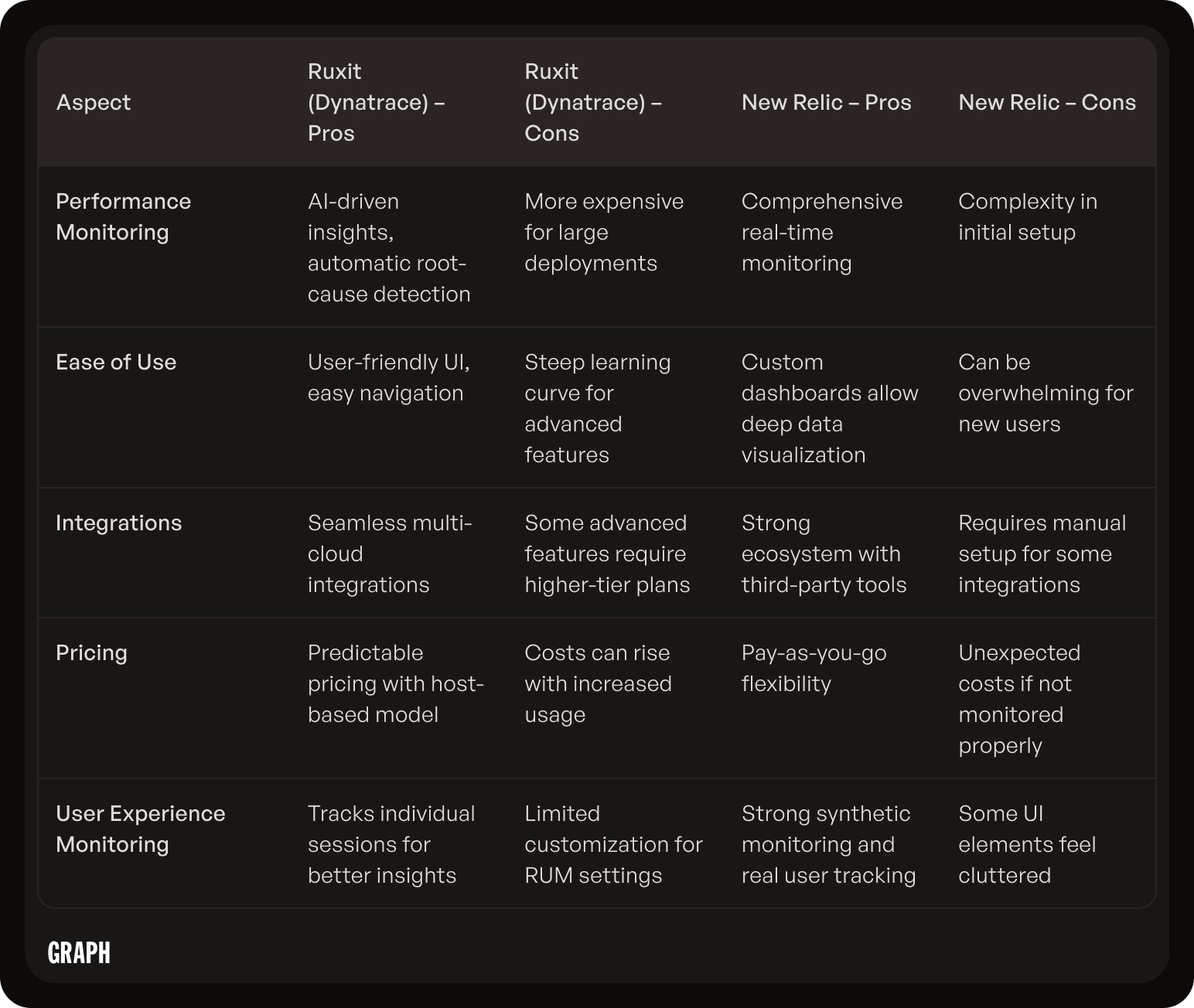Click the "Seamless multi-cloud integrations" cell
Viewport: 1194px width, 1008px height.
390,553
